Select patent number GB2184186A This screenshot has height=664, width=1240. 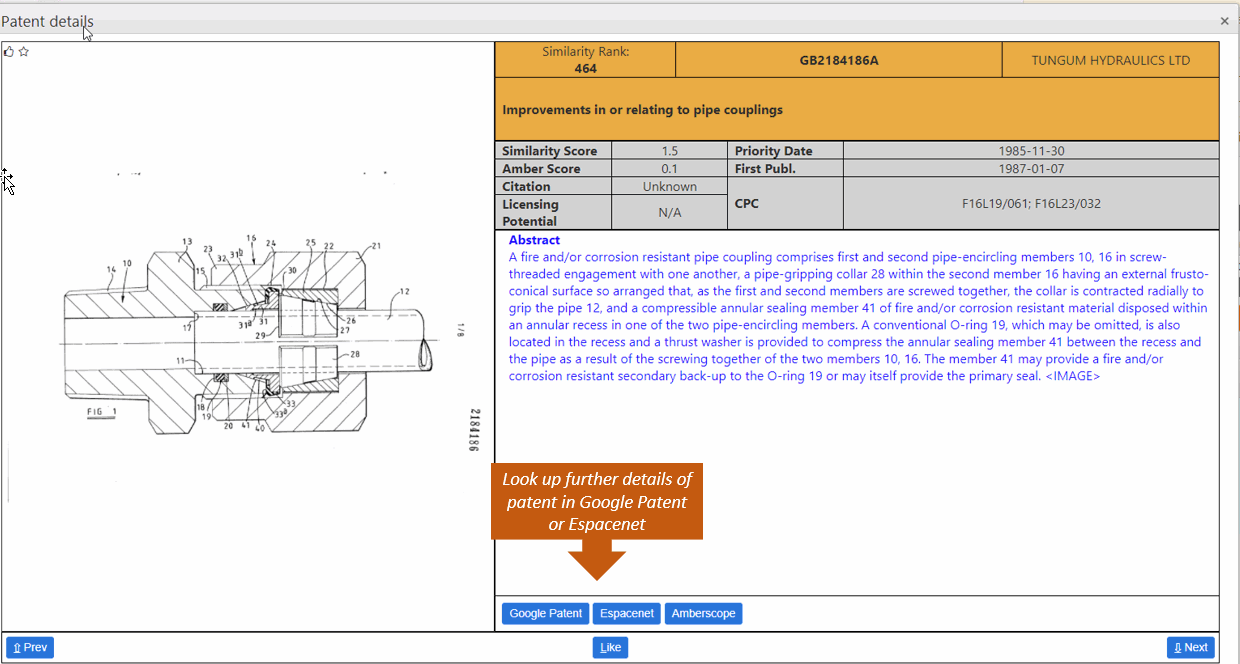click(x=839, y=60)
